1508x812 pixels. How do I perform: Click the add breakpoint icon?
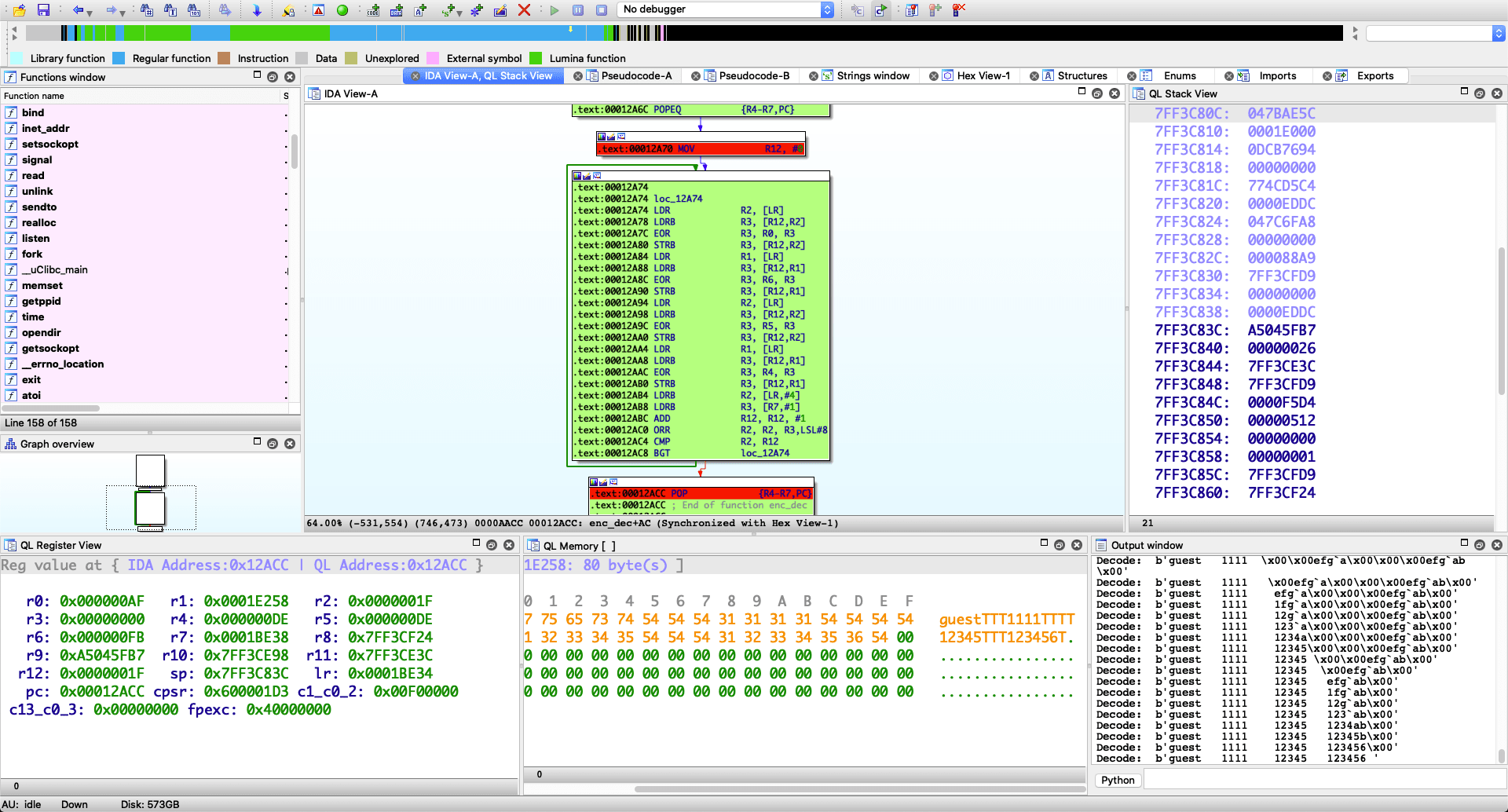click(x=935, y=10)
